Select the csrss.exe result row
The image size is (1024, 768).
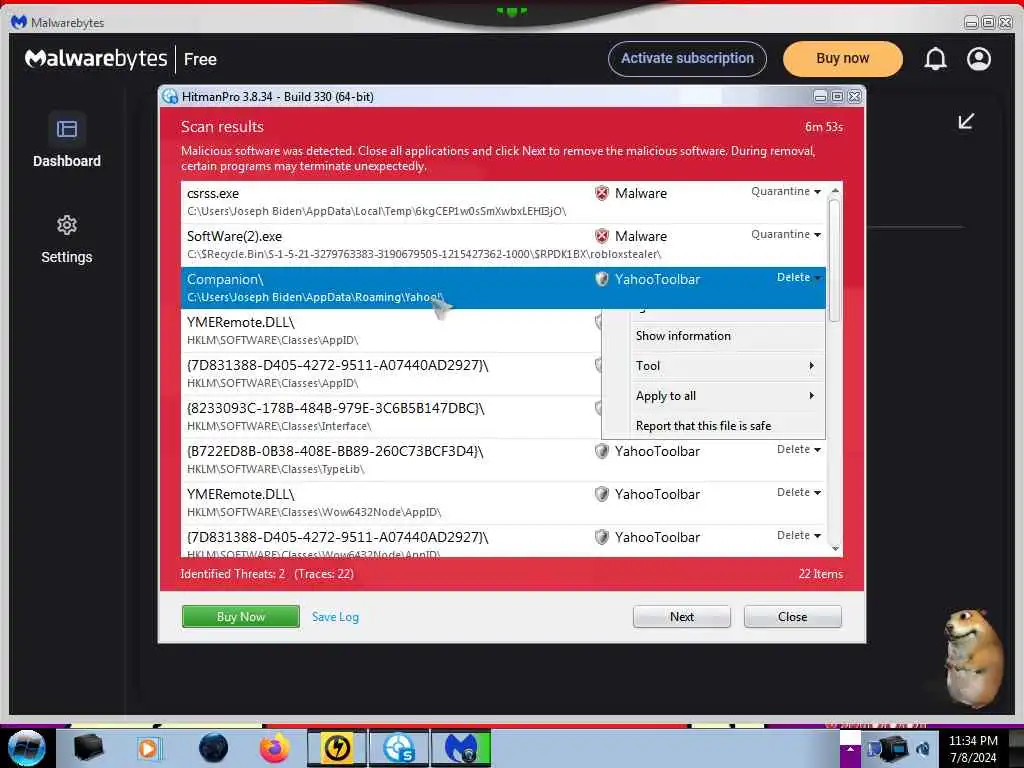503,202
